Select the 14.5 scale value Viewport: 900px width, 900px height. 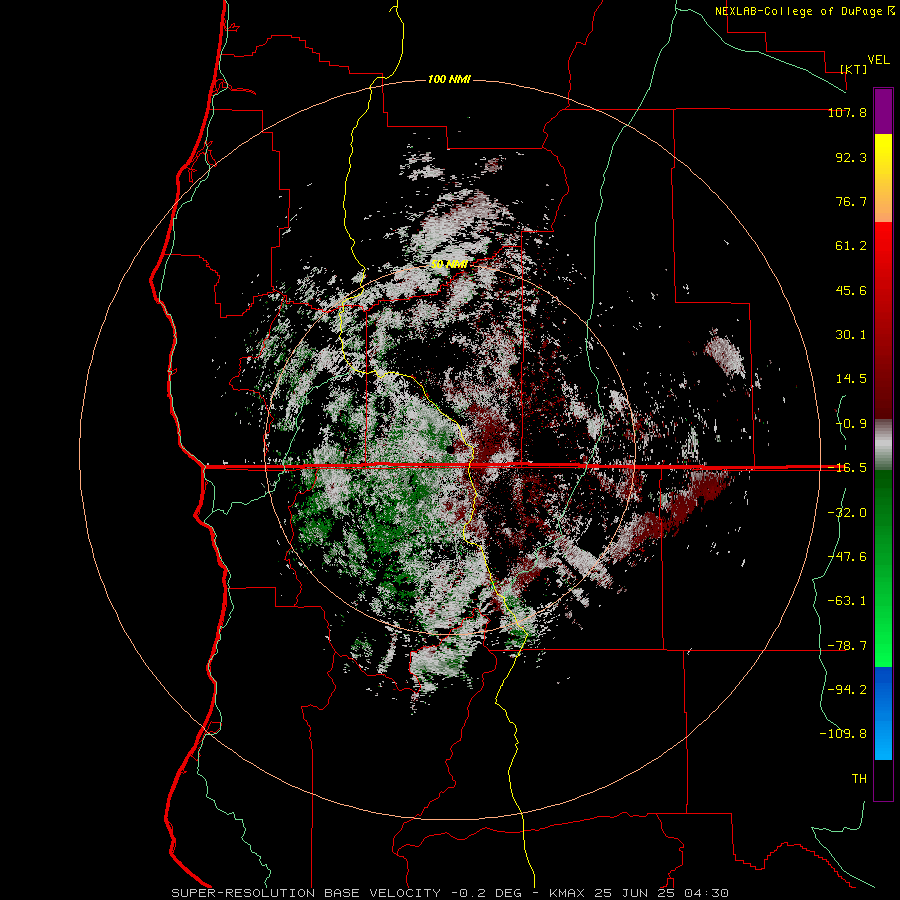851,379
